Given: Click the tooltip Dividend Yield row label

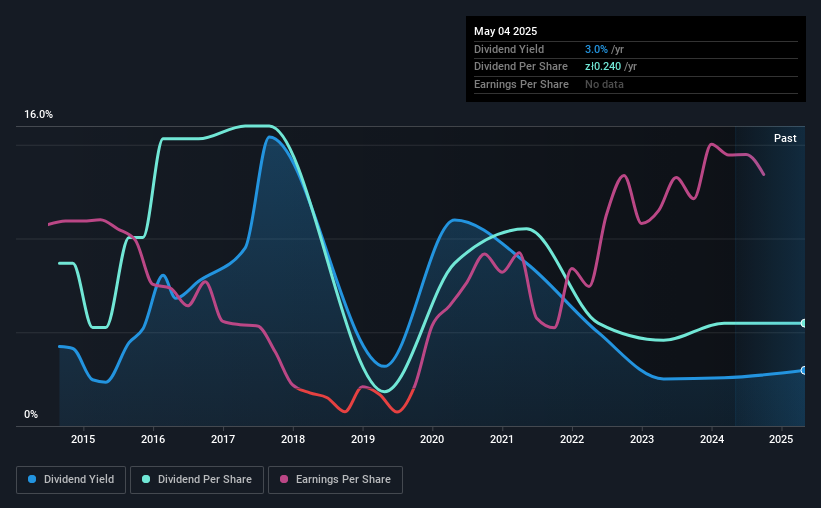Looking at the screenshot, I should [x=509, y=49].
